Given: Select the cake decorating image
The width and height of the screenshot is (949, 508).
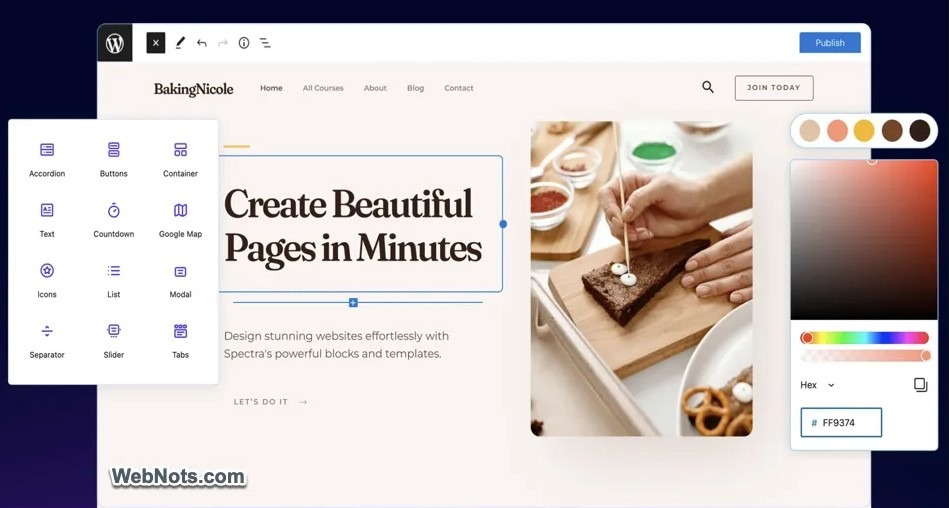Looking at the screenshot, I should tap(642, 279).
